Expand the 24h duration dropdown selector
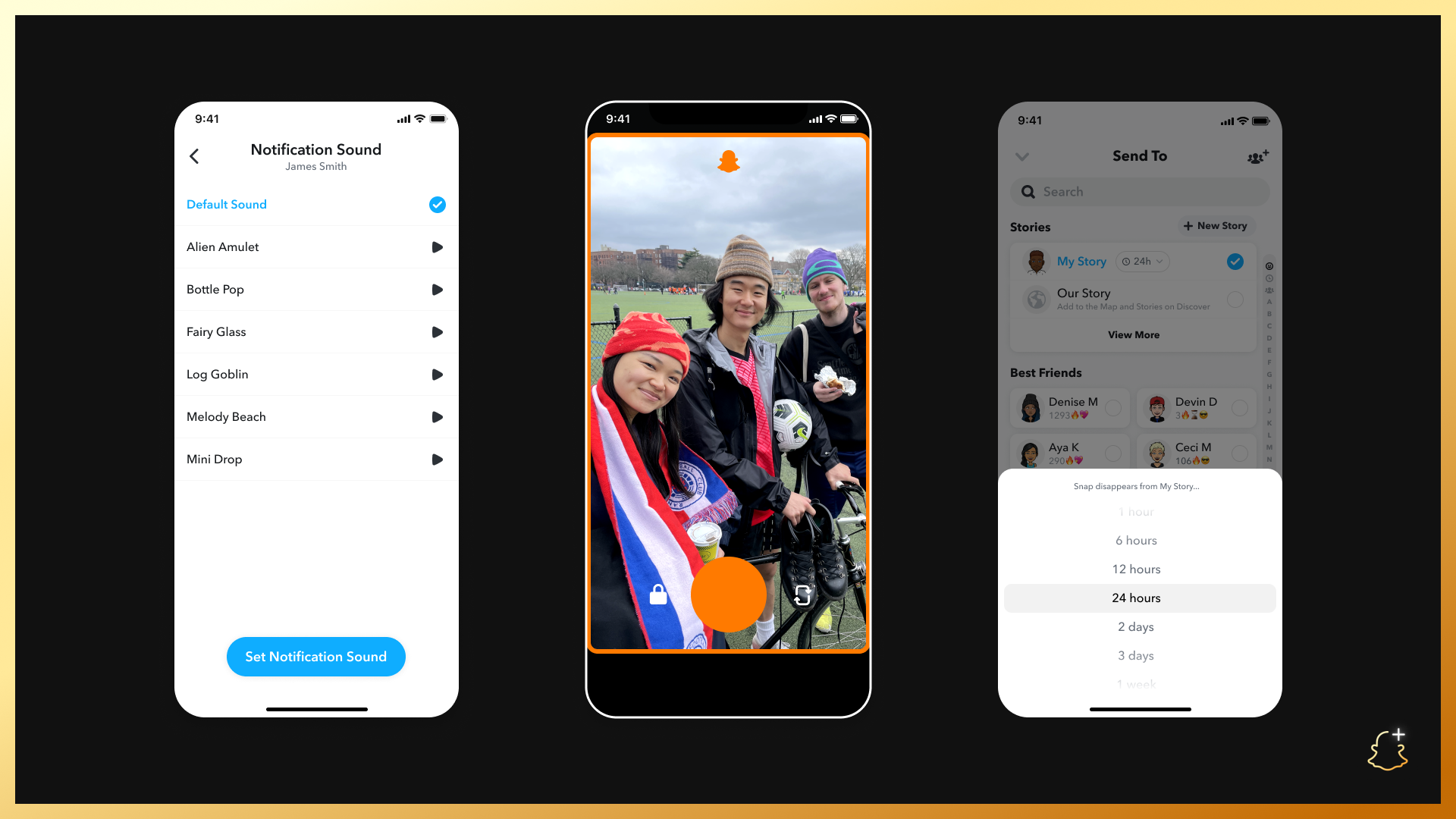 click(x=1140, y=261)
